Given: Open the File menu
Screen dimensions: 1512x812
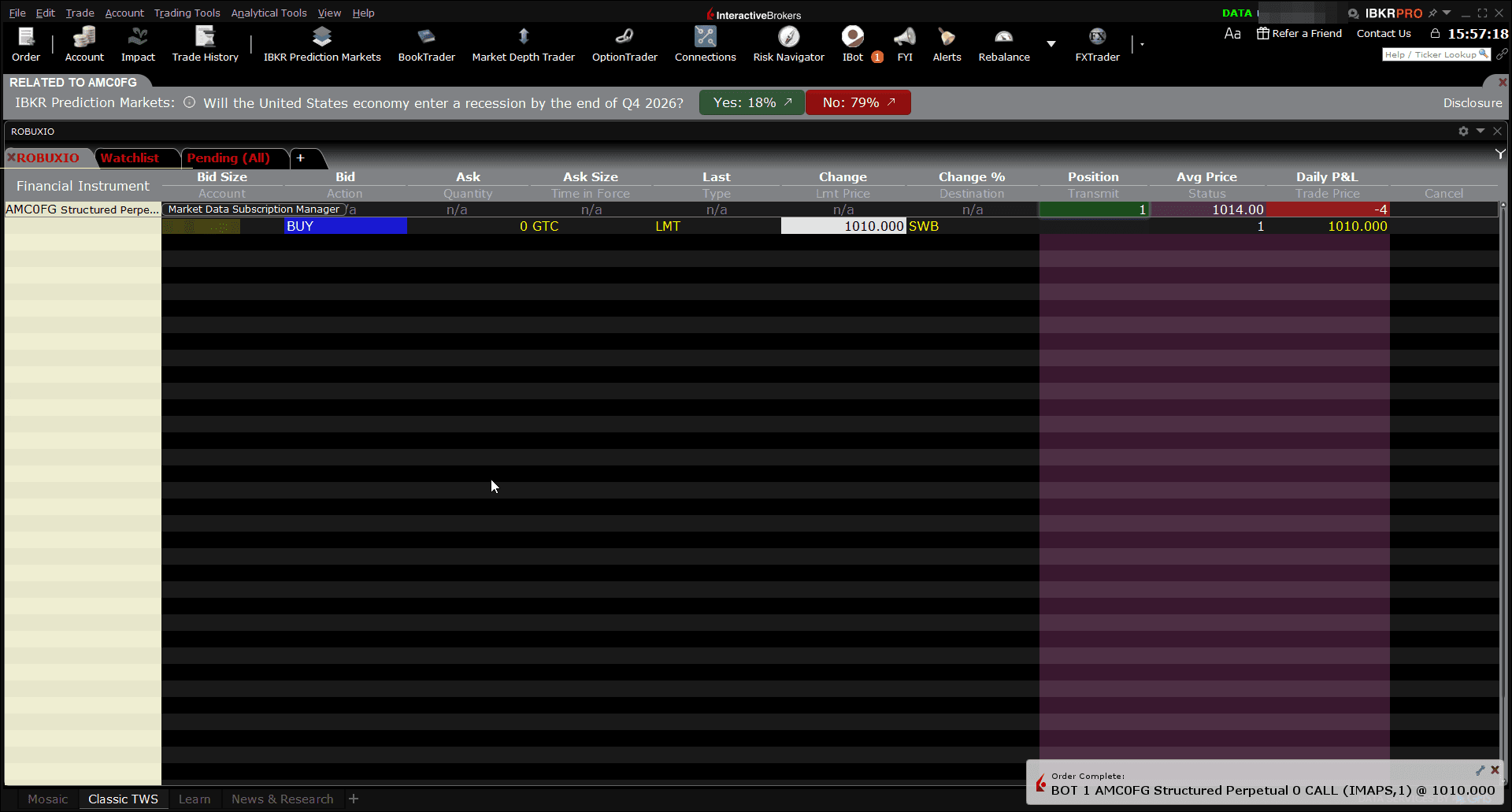Looking at the screenshot, I should click(x=17, y=13).
